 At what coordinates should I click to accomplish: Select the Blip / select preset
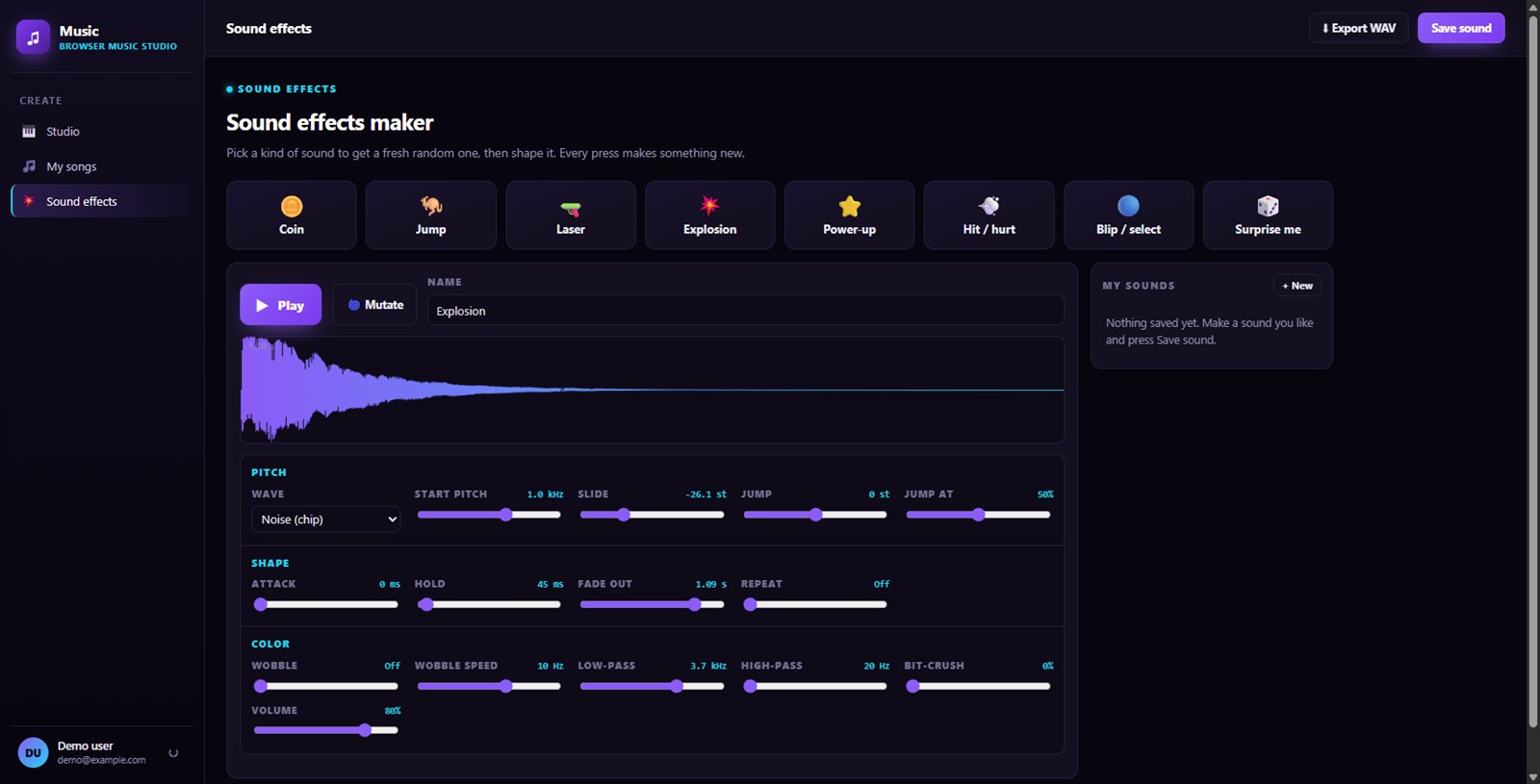(x=1129, y=215)
